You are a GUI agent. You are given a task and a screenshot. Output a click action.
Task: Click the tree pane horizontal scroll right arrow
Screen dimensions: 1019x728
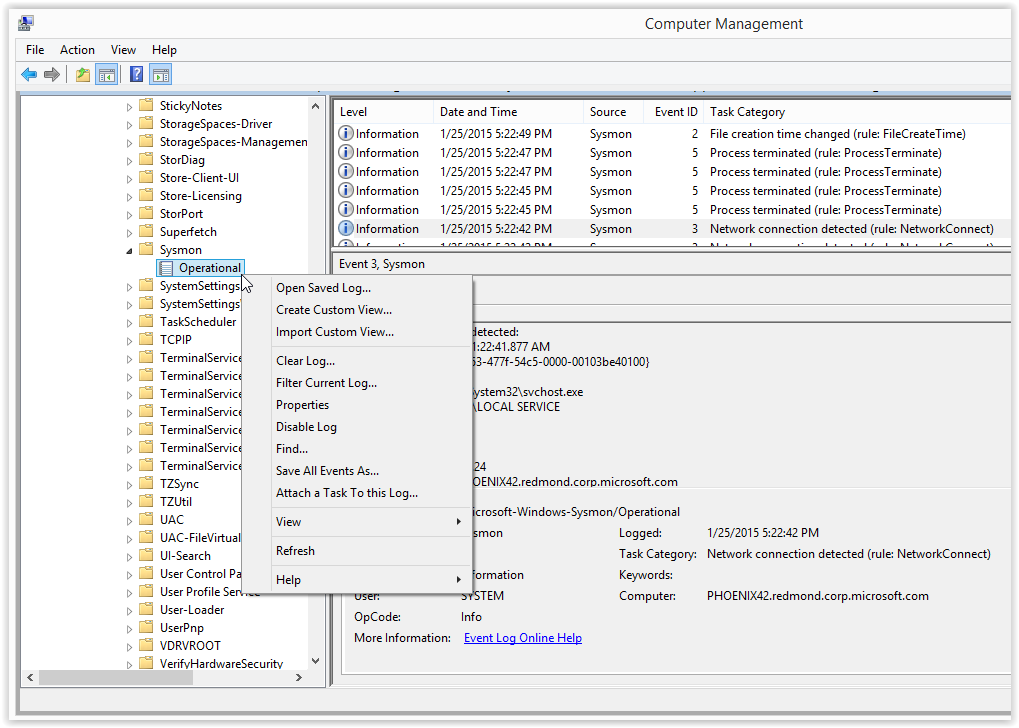[x=298, y=677]
